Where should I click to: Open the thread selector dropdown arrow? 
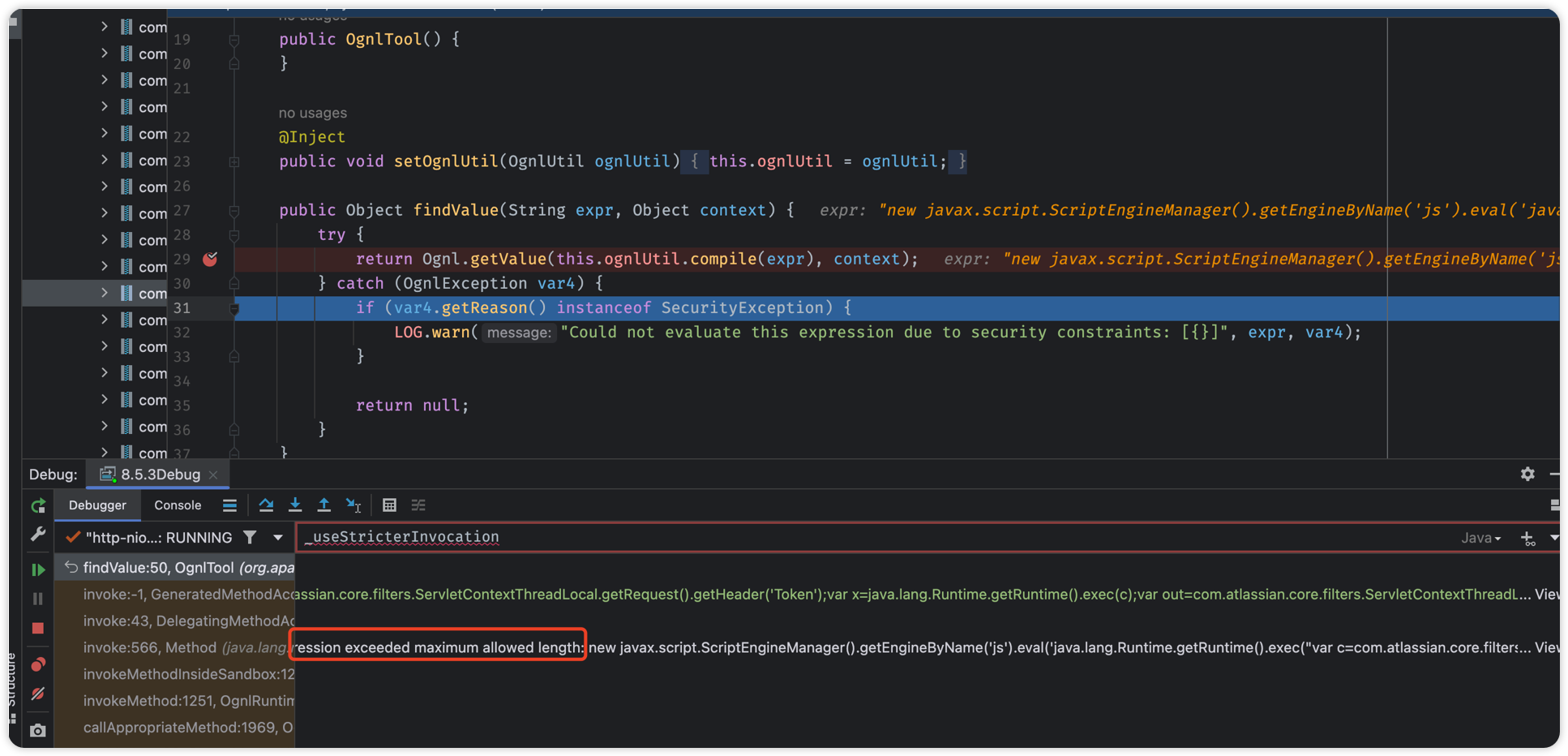[278, 537]
